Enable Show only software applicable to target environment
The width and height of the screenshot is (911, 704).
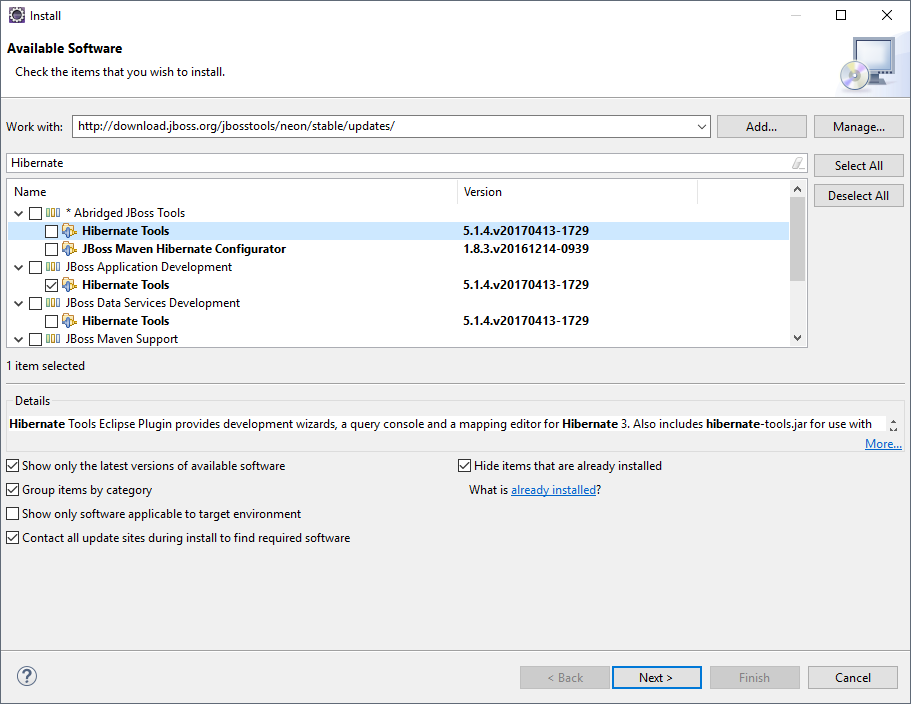(x=13, y=514)
